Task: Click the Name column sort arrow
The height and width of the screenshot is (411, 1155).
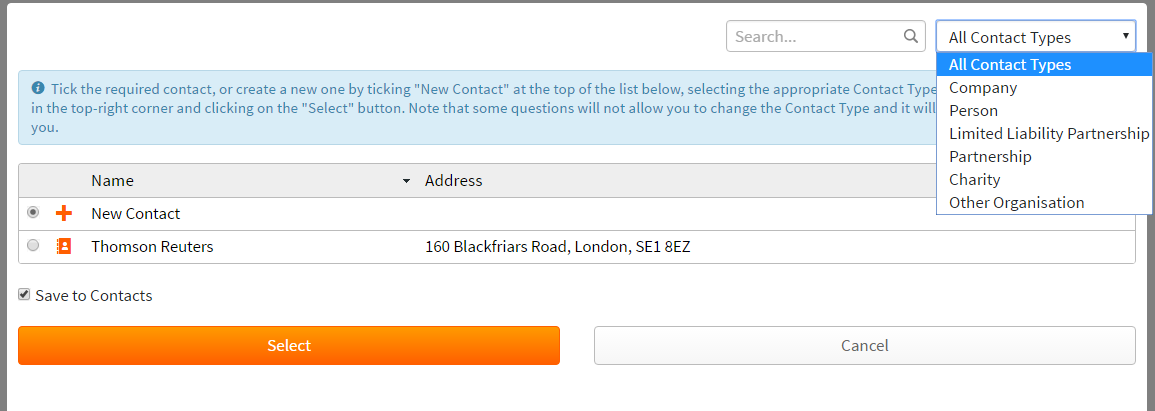Action: [406, 181]
